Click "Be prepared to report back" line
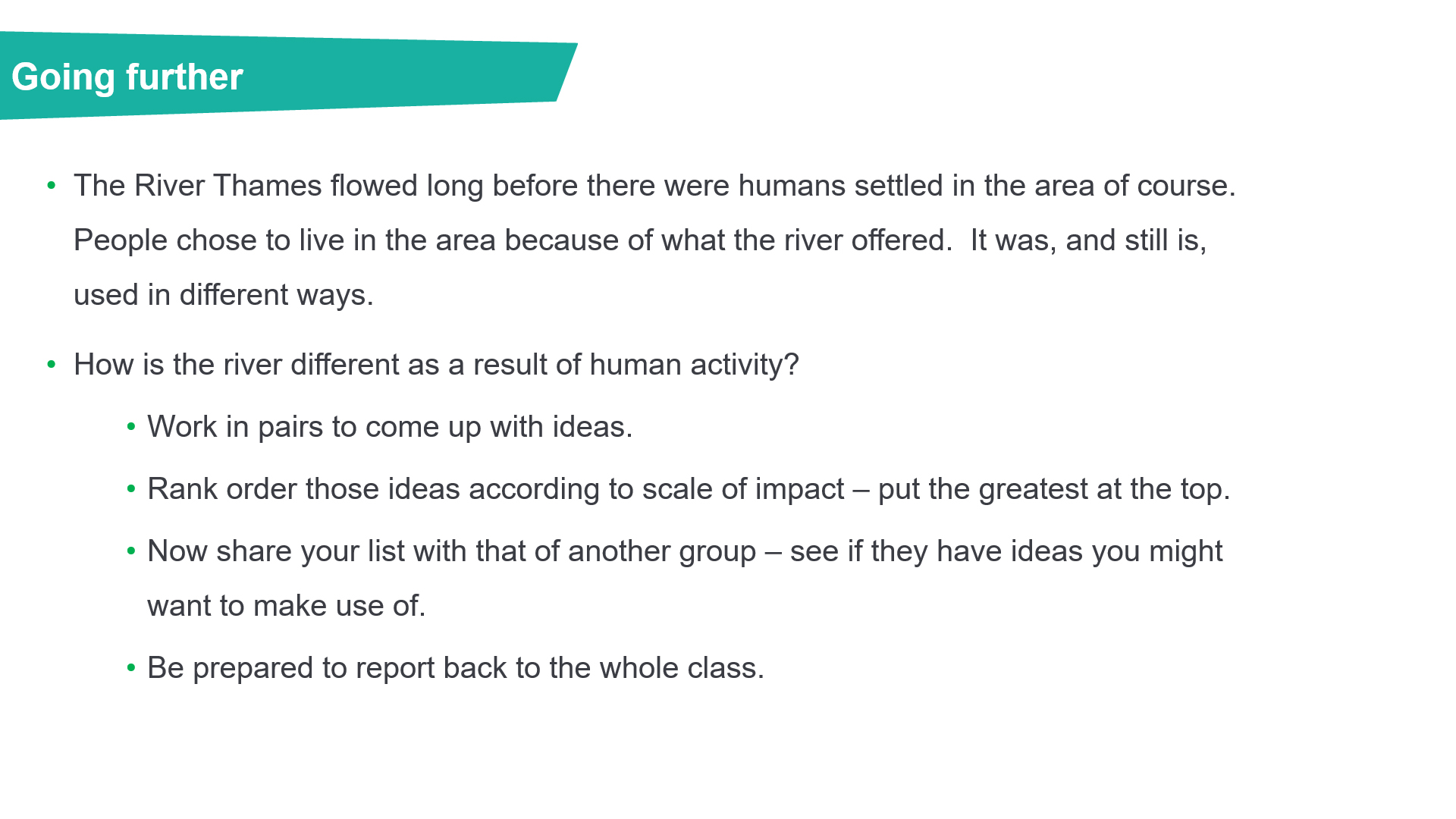Image resolution: width=1456 pixels, height=819 pixels. coord(455,668)
